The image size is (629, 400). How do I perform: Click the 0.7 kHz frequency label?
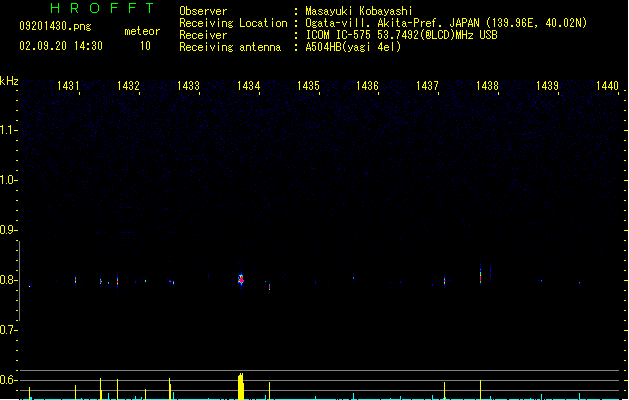click(x=8, y=330)
